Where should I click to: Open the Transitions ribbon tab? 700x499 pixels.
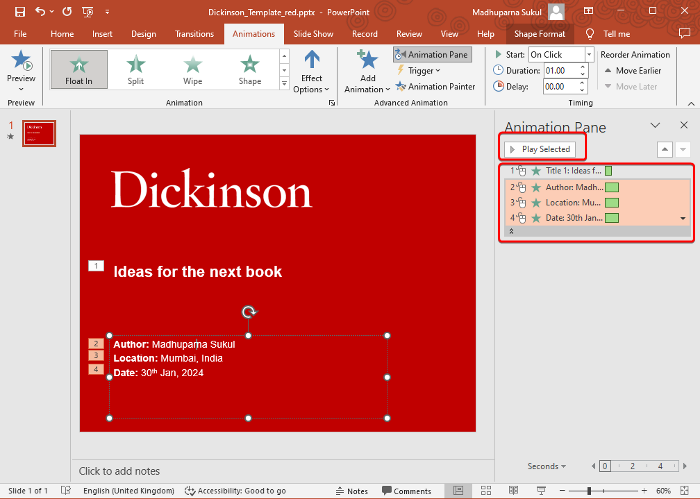pos(194,34)
